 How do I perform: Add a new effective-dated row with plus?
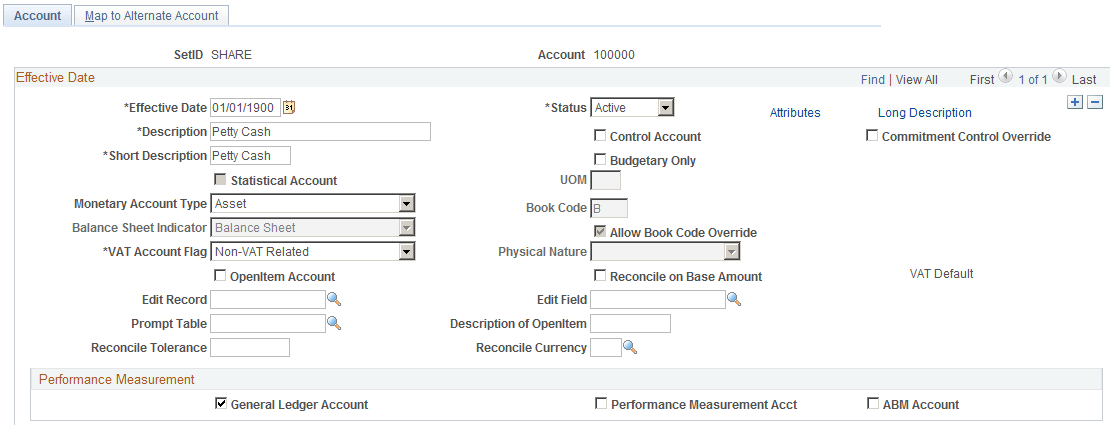coord(1075,102)
